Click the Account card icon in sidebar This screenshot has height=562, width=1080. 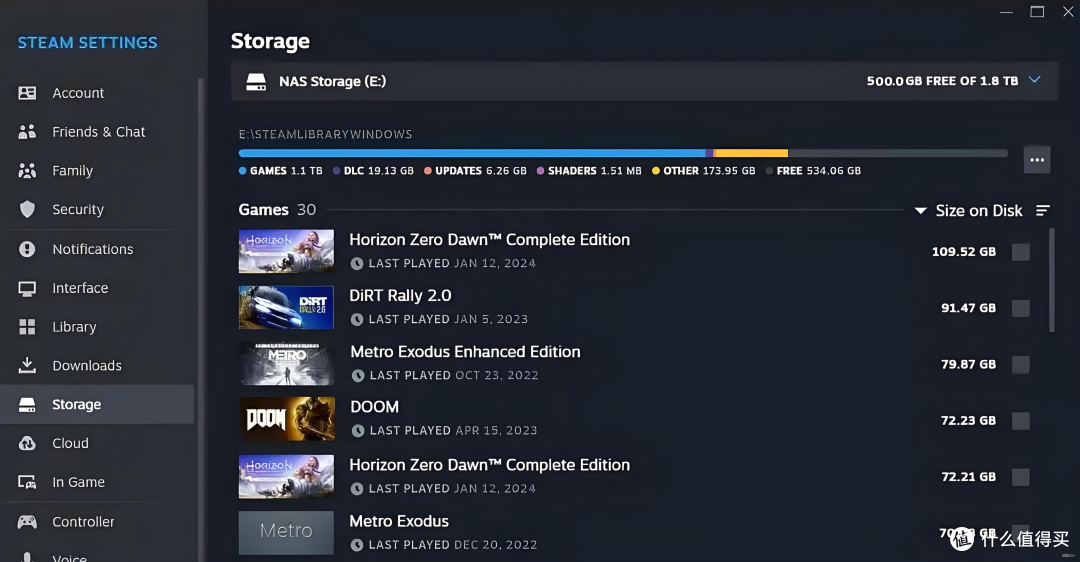(x=27, y=93)
